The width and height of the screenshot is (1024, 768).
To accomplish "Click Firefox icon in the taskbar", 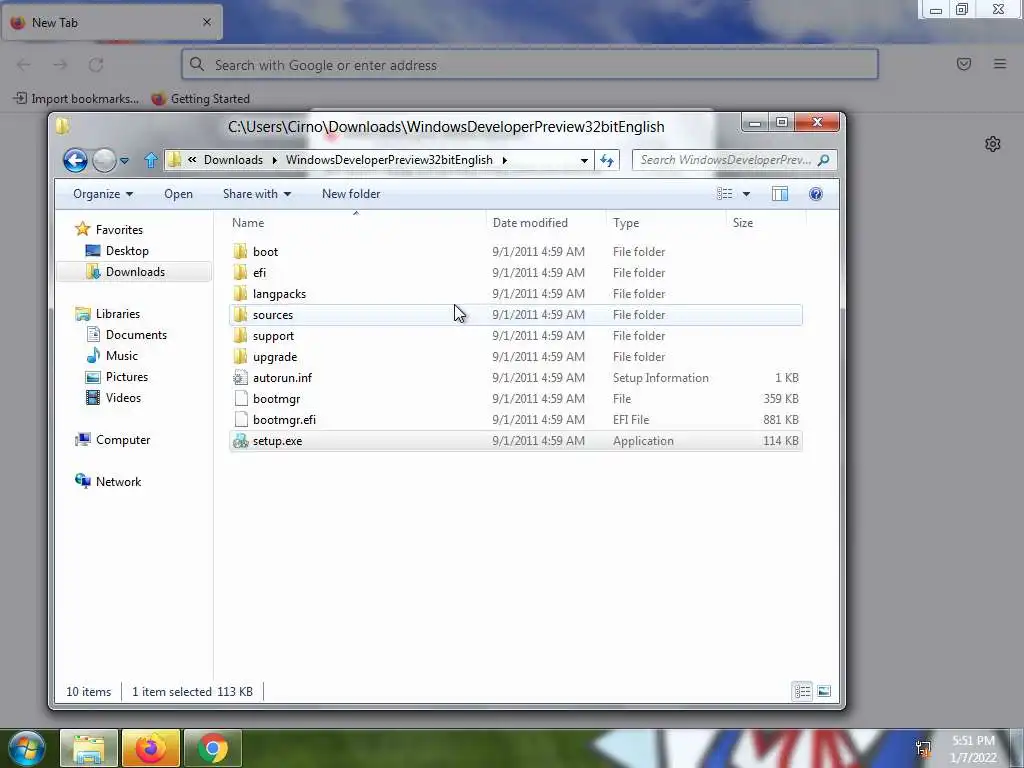I will tap(151, 748).
